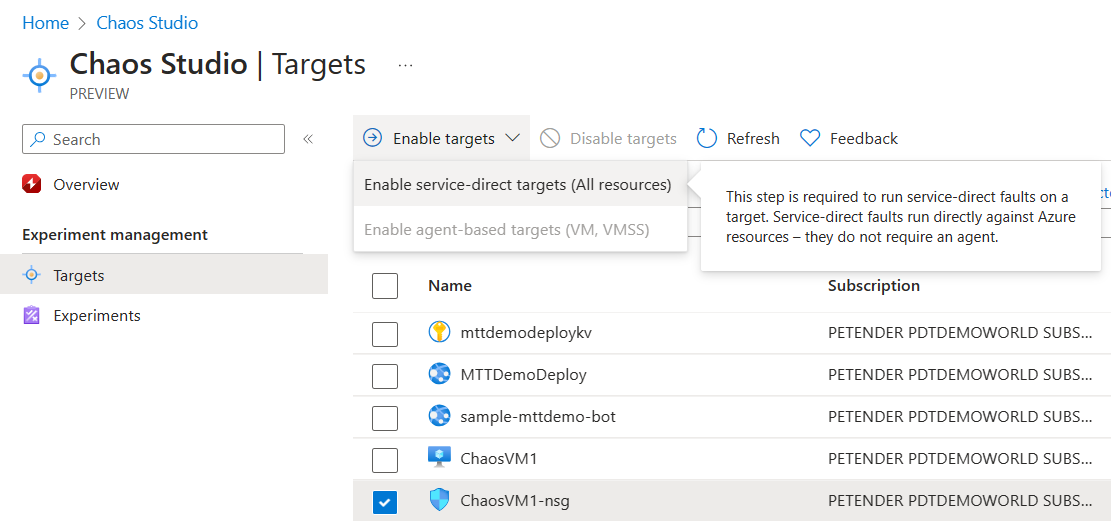Click the Disable targets button
This screenshot has width=1111, height=521.
pos(609,138)
